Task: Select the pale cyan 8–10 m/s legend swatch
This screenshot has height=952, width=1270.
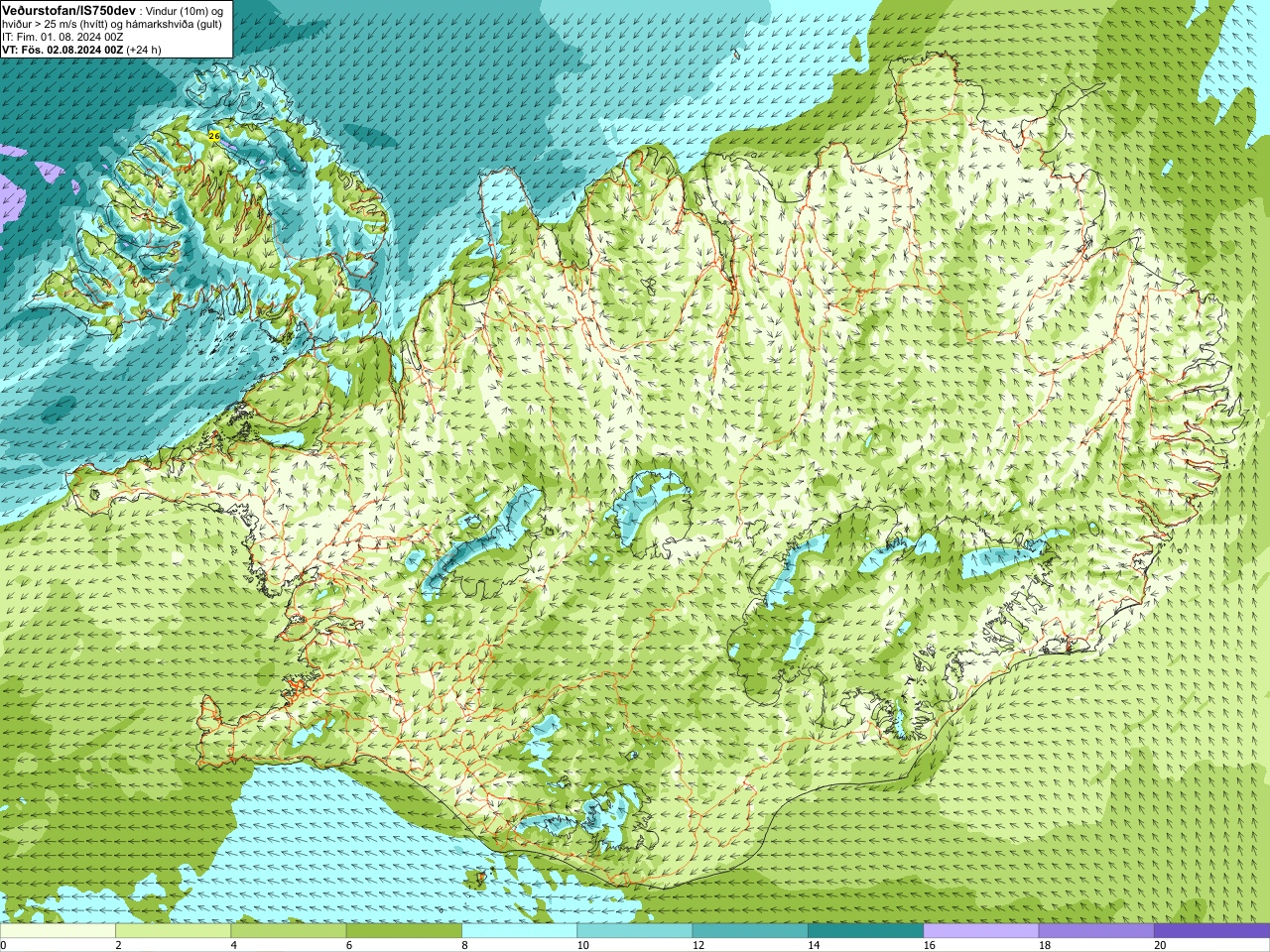Action: [x=519, y=931]
